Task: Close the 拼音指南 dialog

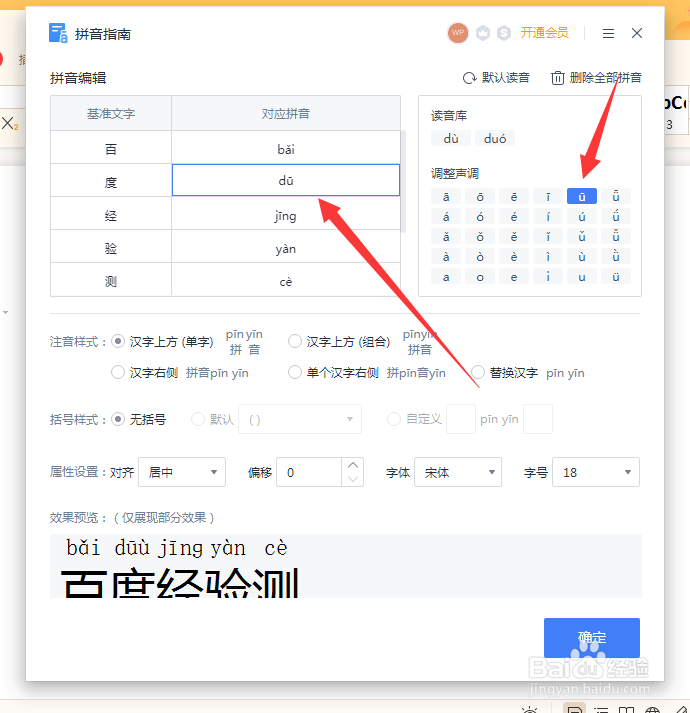Action: pos(637,33)
